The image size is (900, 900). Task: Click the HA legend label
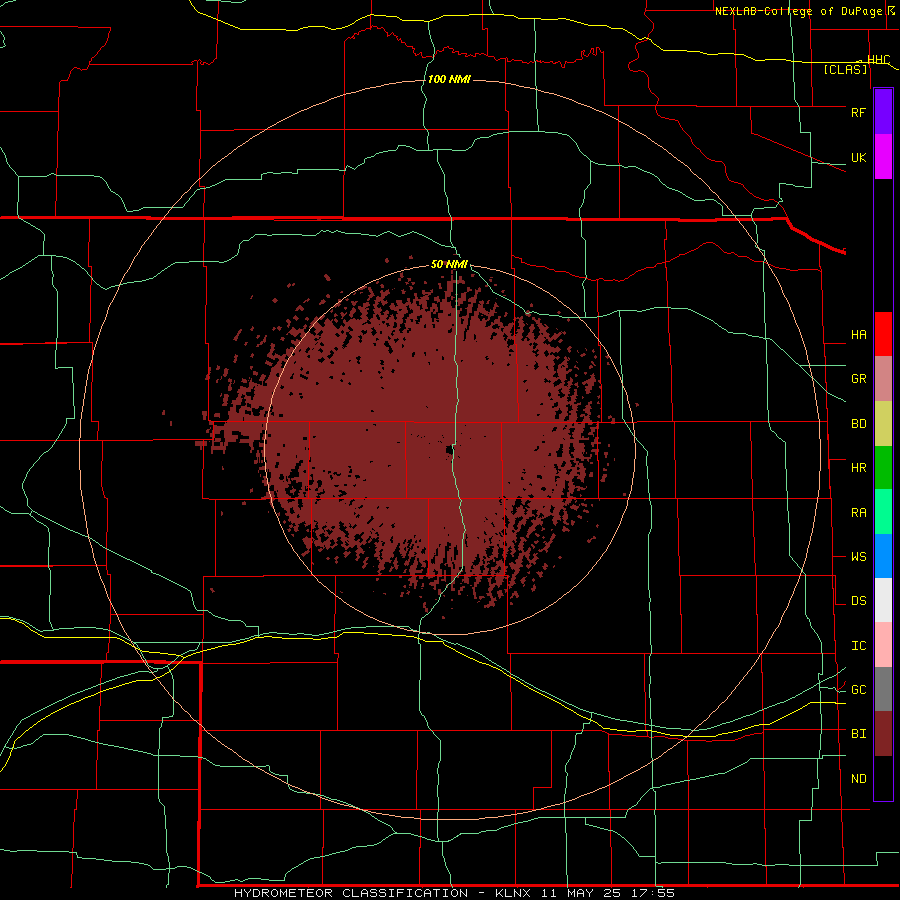point(858,335)
